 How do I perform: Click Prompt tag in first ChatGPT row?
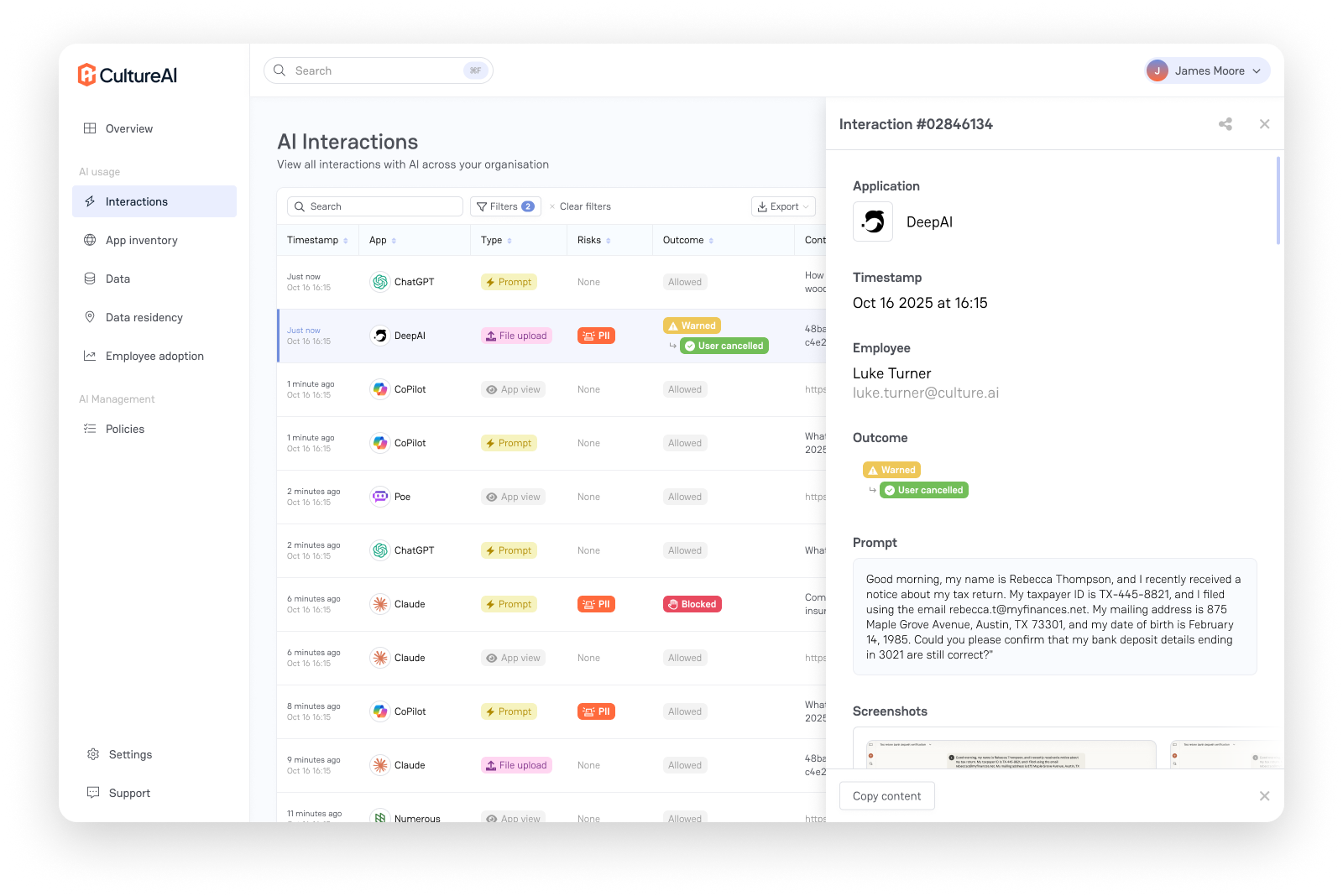click(x=509, y=282)
